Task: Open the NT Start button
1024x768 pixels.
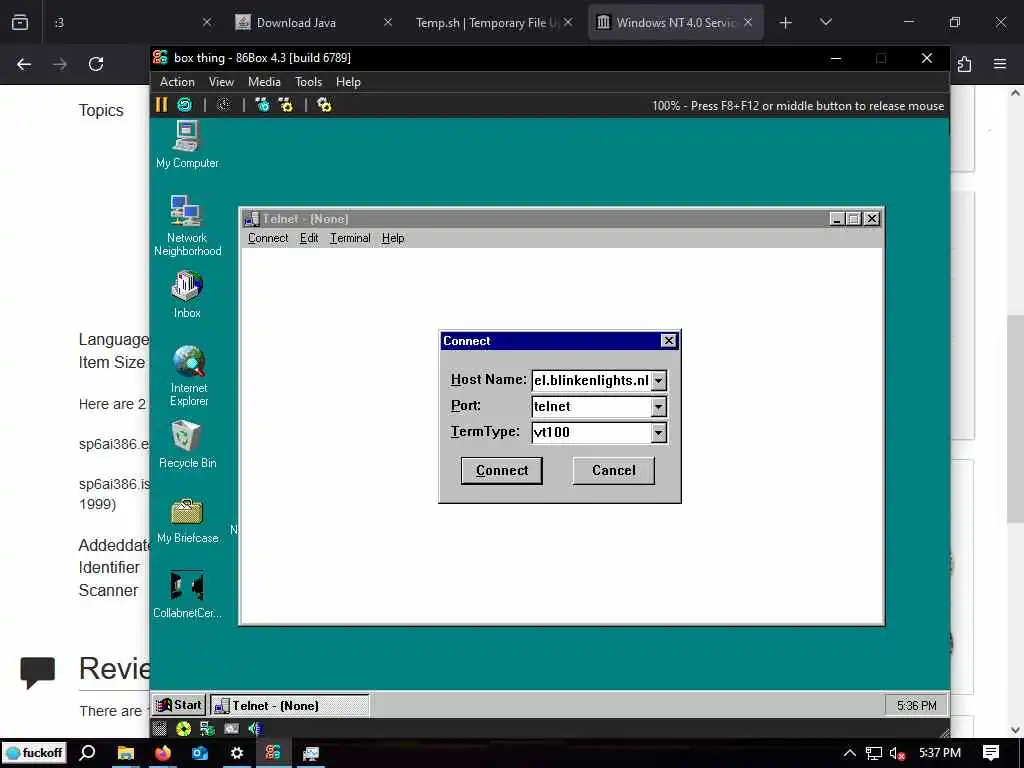Action: click(179, 705)
